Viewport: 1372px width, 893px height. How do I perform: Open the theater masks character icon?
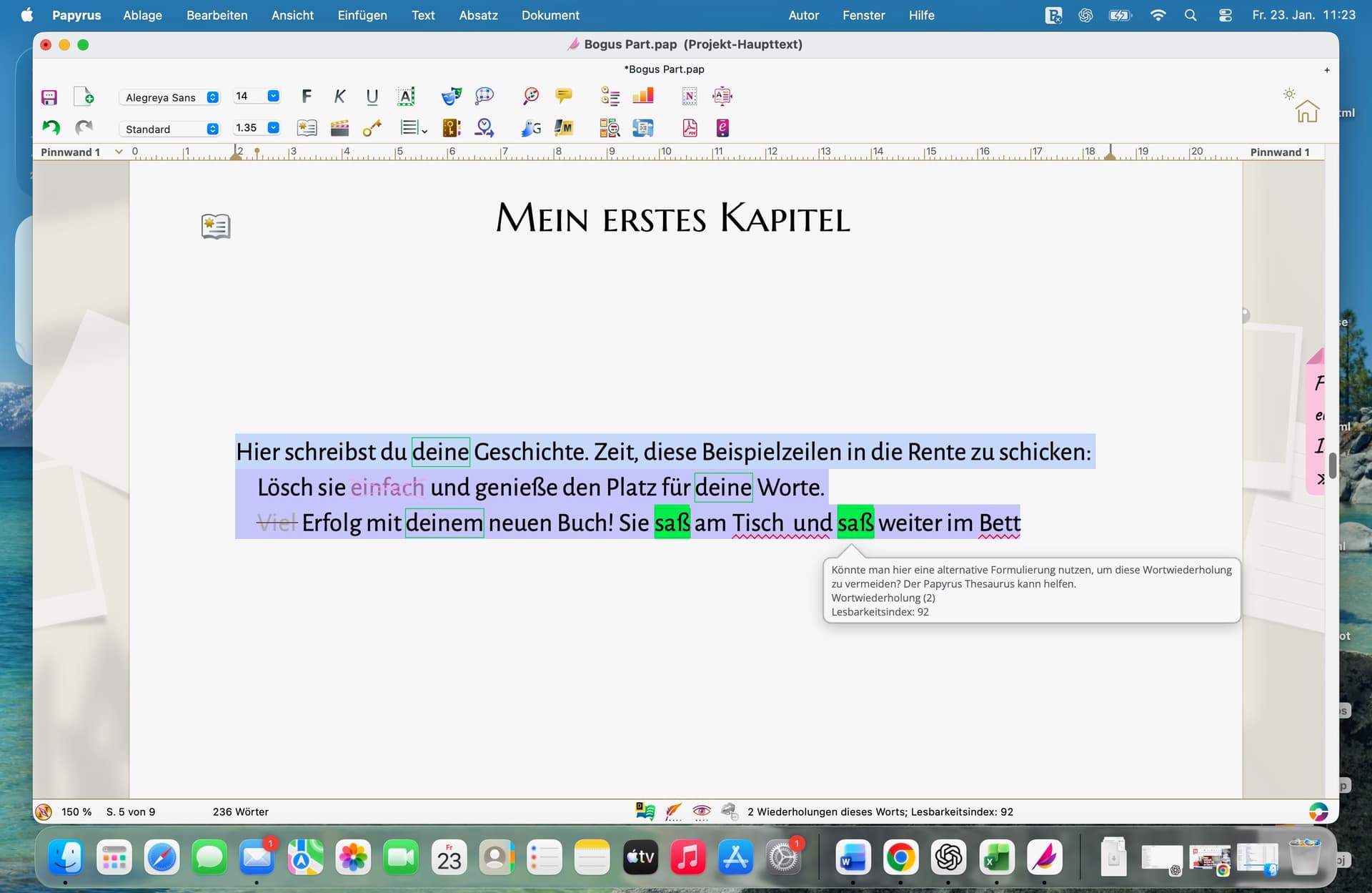pos(451,96)
